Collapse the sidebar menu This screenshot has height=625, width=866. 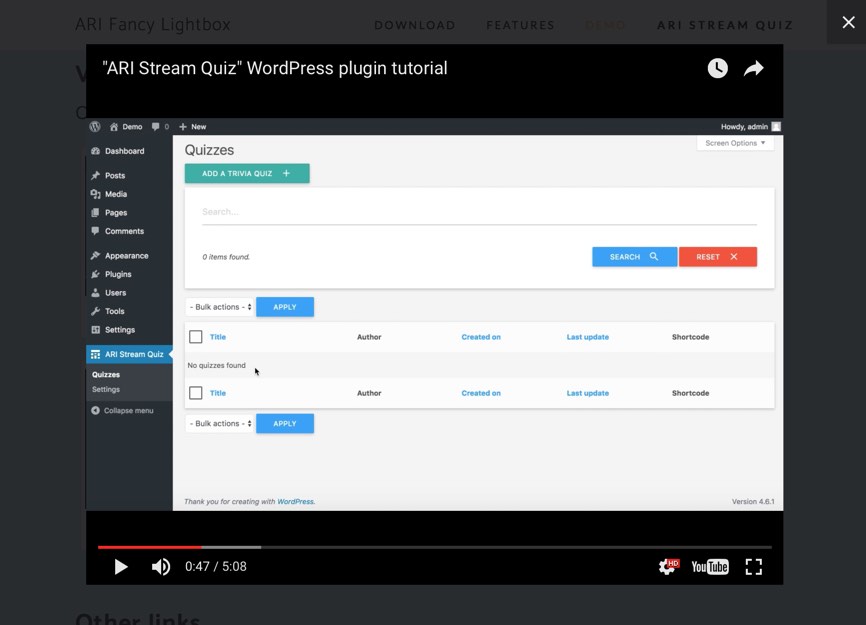[122, 410]
